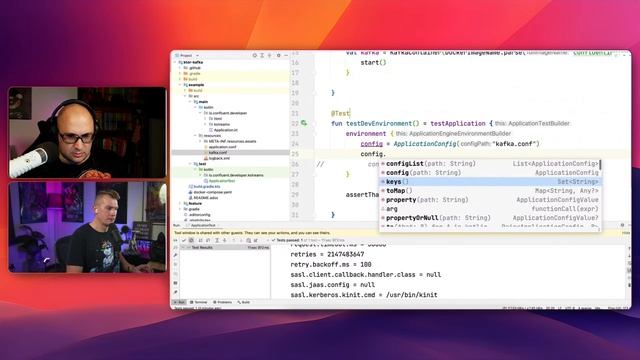The image size is (640, 360).
Task: Open logback.xml file
Action: point(216,158)
